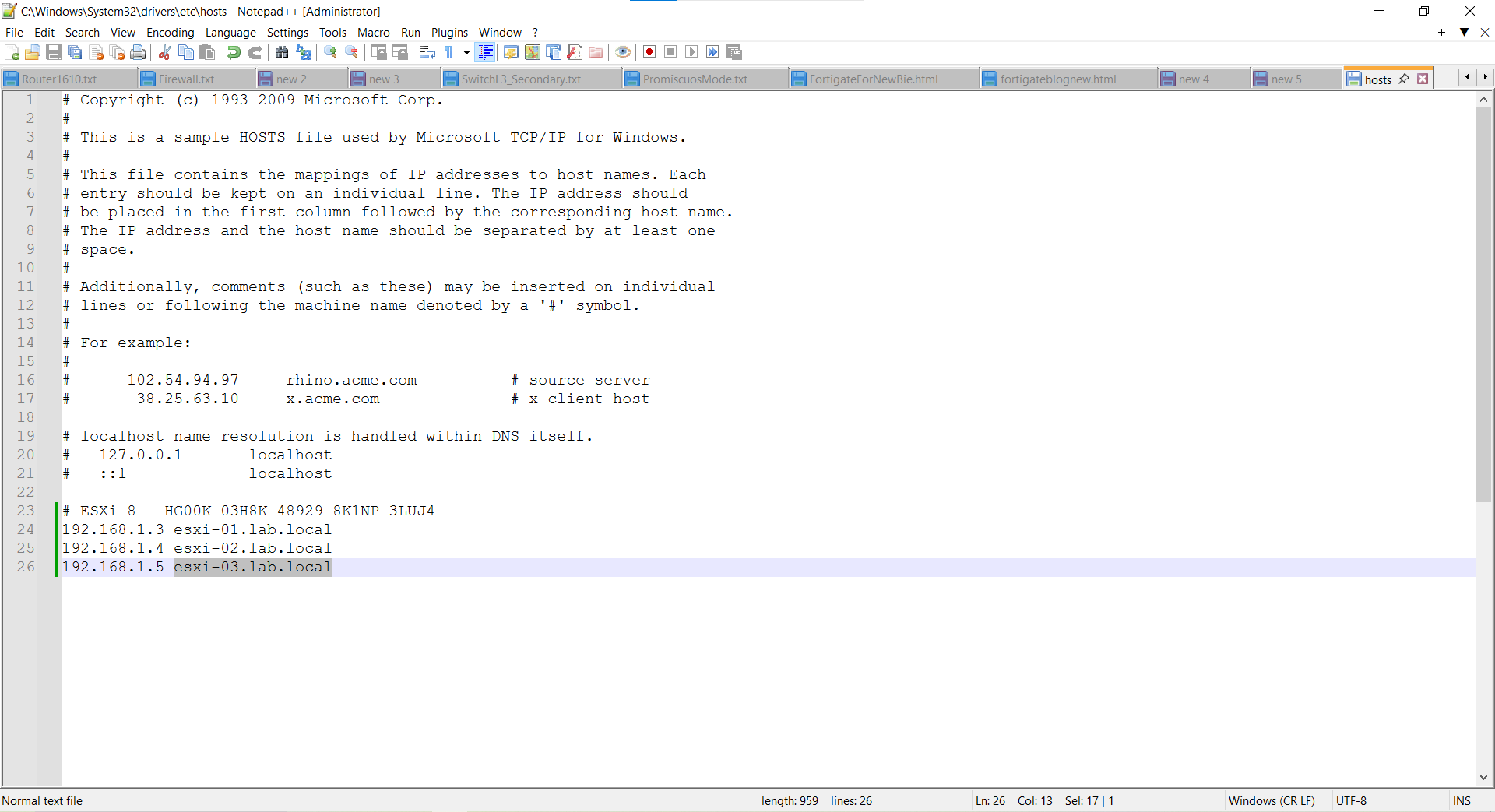Switch to the Firewall.txt tab
The image size is (1495, 812).
185,79
